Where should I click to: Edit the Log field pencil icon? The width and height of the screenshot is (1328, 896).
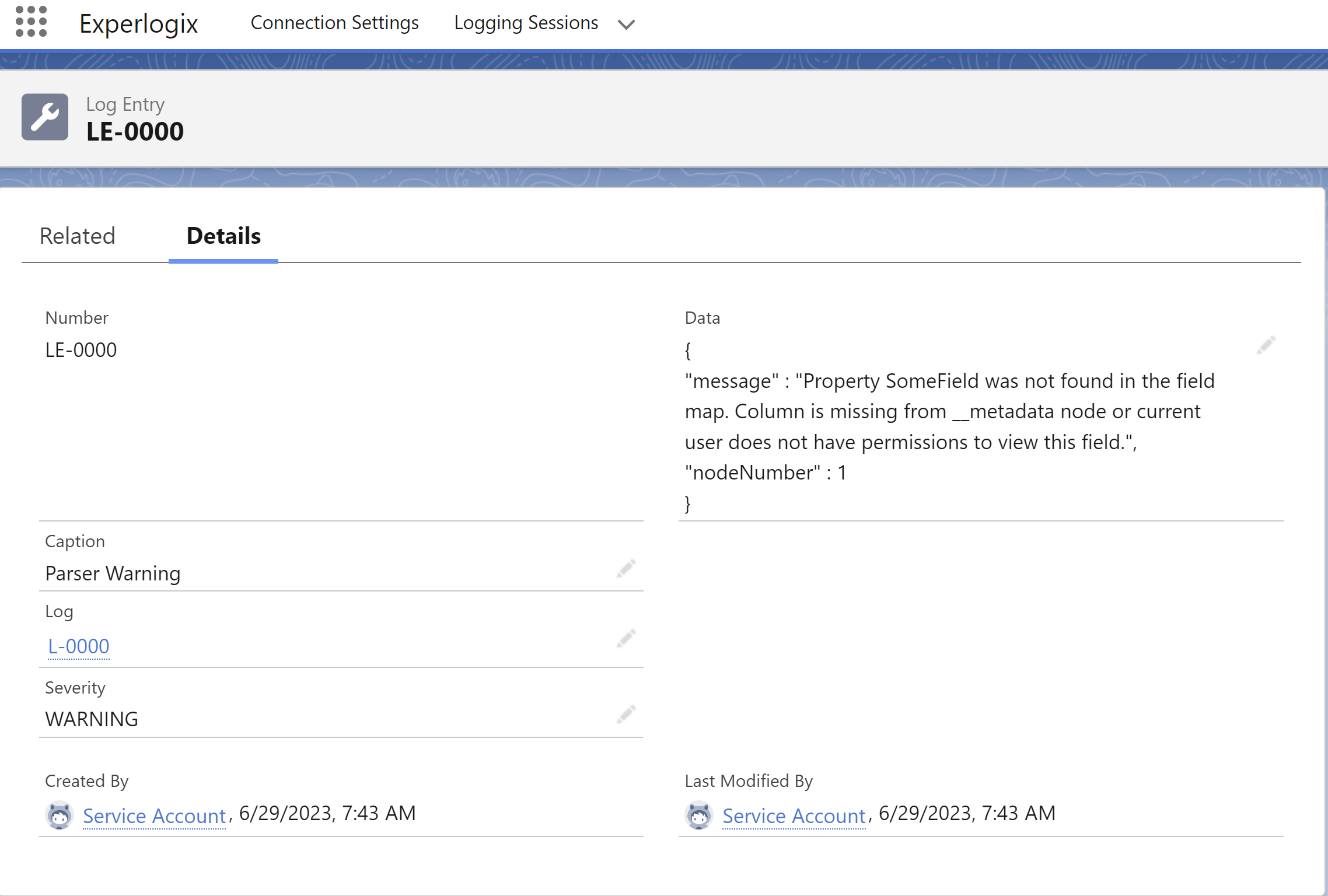[x=625, y=639]
